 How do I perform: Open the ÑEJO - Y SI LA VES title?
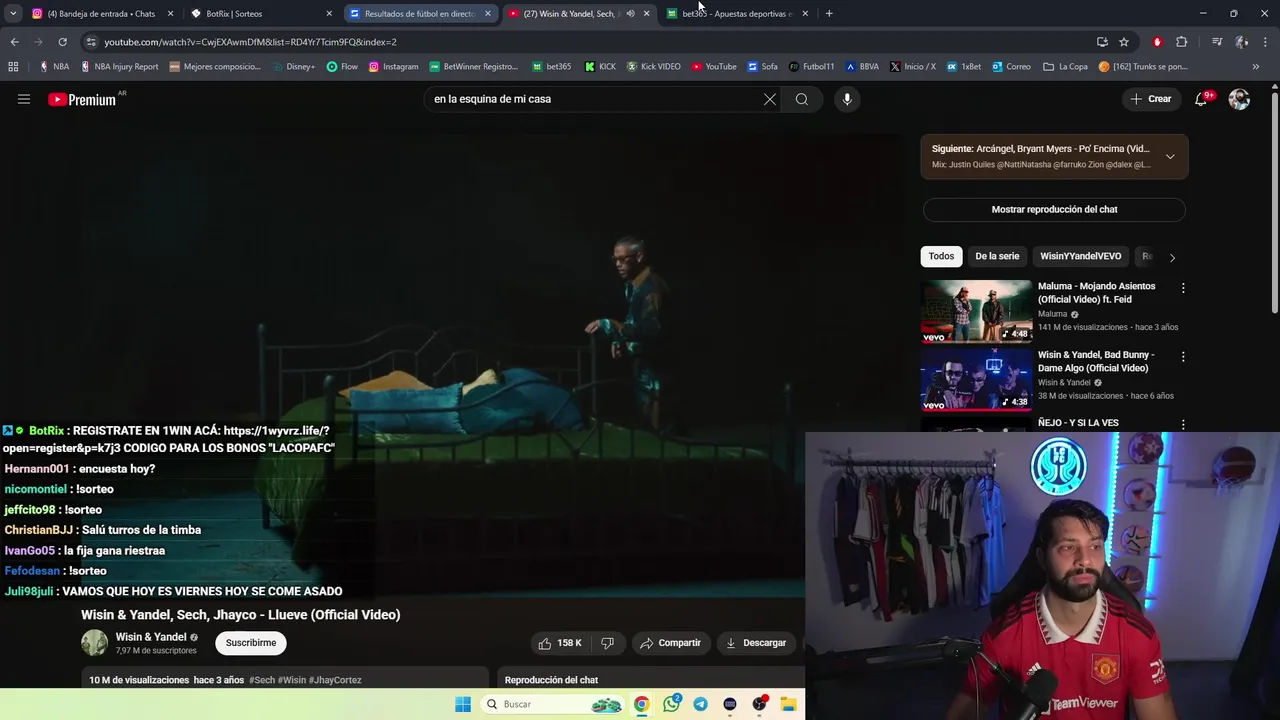(1078, 423)
